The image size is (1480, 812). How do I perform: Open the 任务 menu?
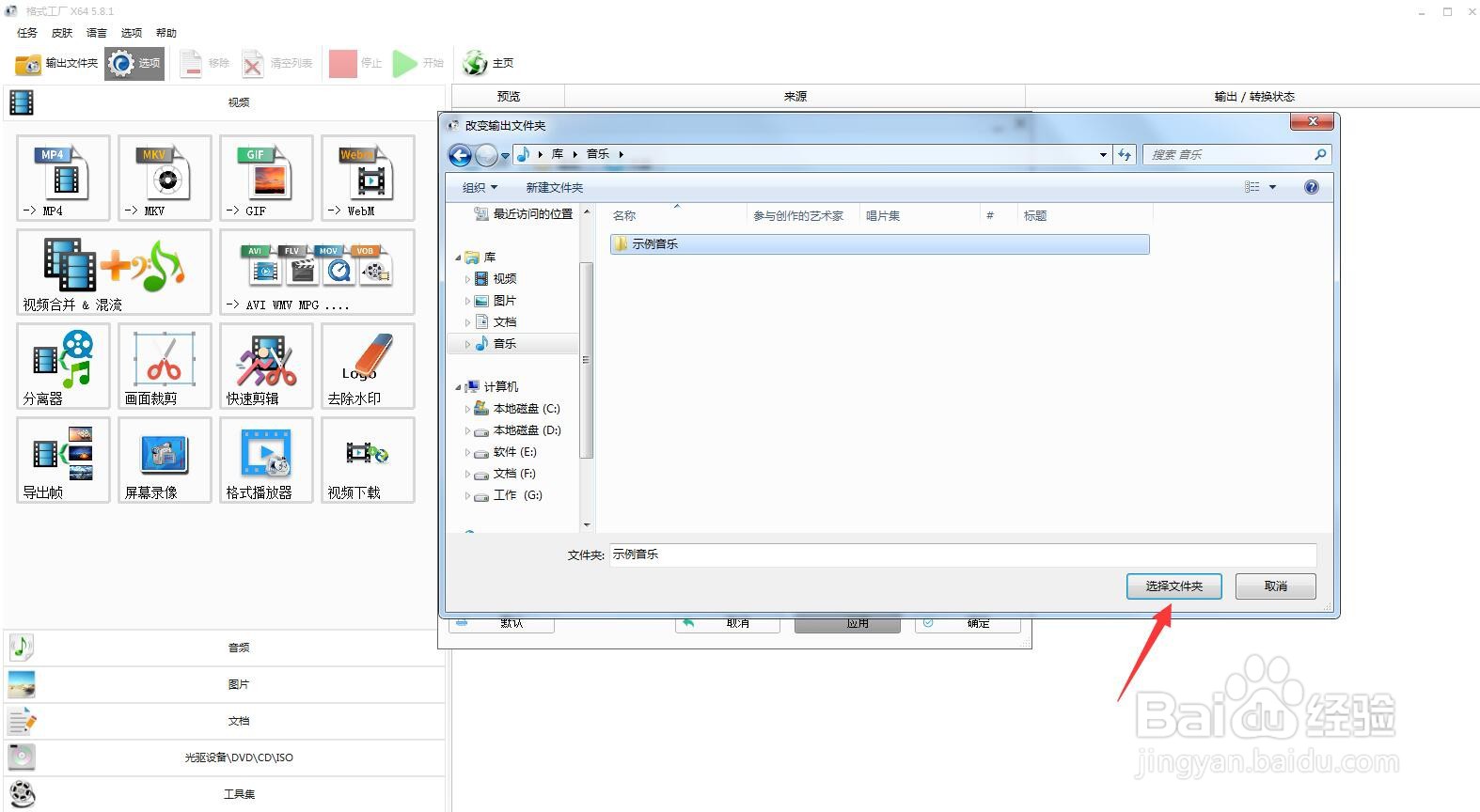pyautogui.click(x=27, y=33)
